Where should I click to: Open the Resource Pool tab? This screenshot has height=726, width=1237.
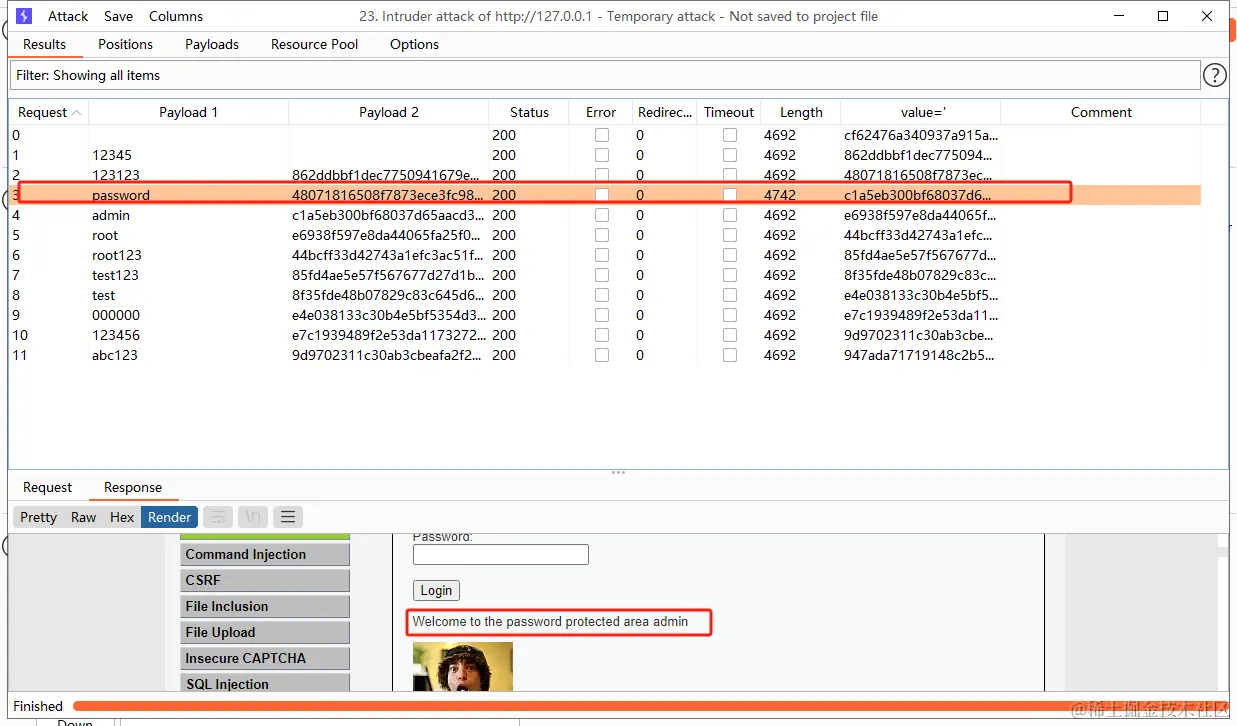pyautogui.click(x=314, y=44)
